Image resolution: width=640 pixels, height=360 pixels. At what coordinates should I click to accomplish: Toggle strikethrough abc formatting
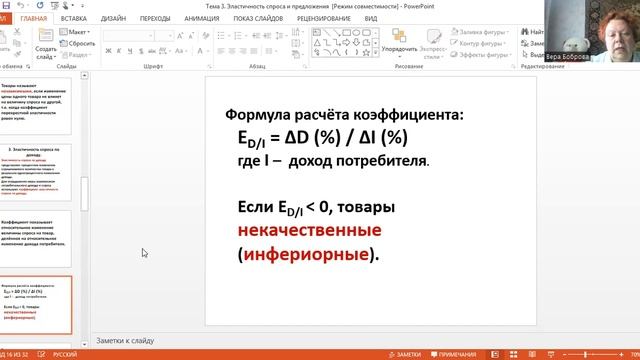(x=151, y=51)
